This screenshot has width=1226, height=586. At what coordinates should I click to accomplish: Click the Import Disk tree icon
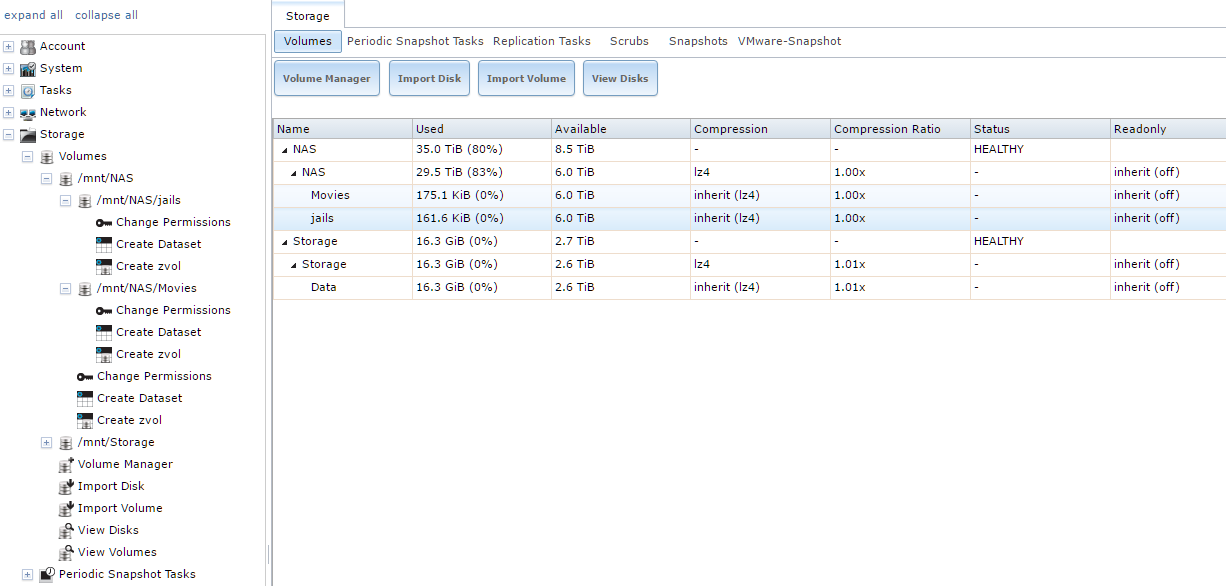[66, 486]
